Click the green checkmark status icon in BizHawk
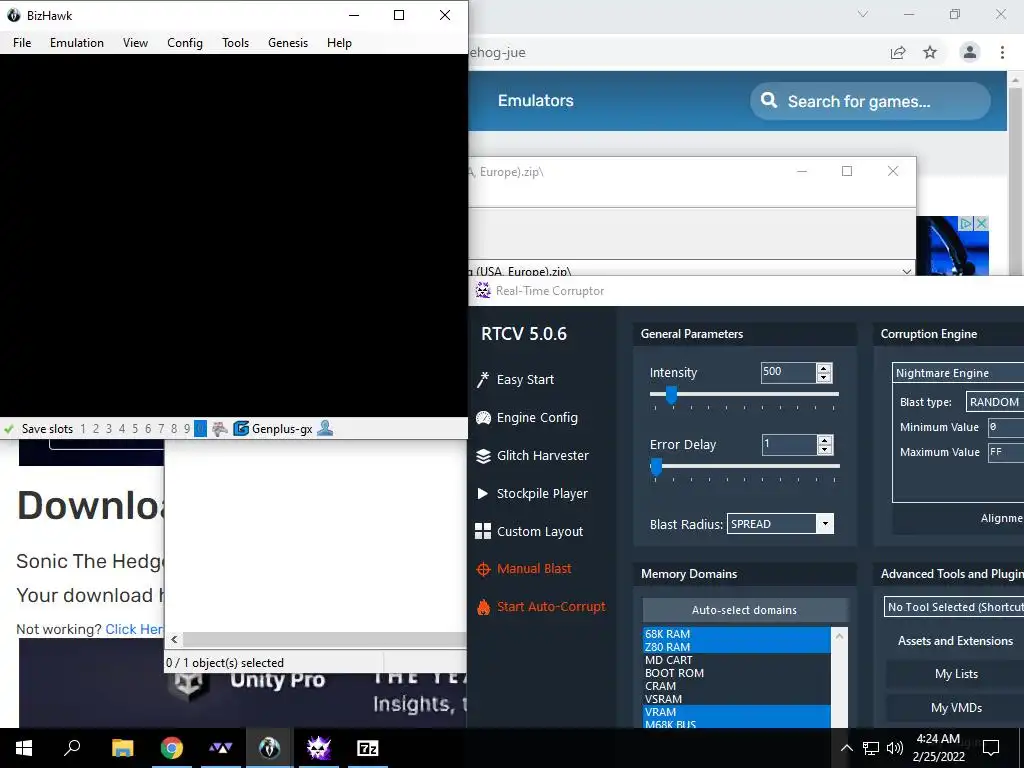 coord(9,429)
